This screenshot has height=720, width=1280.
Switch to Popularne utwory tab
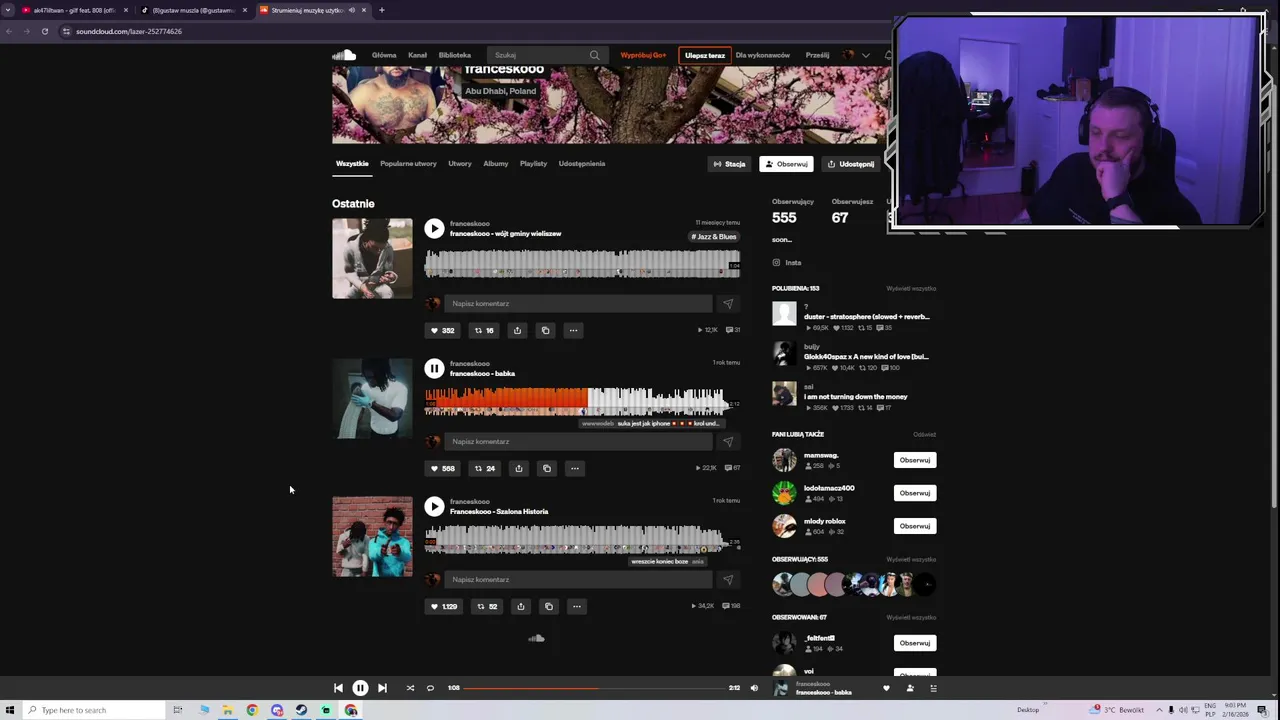pos(408,164)
